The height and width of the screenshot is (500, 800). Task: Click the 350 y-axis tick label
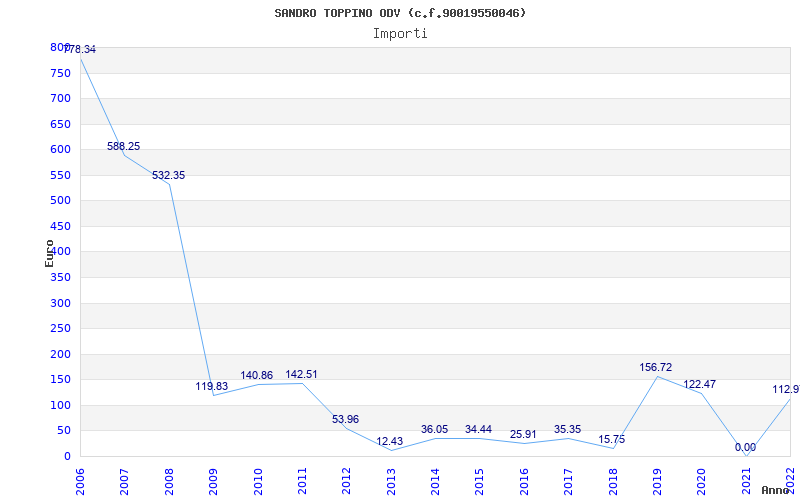pos(60,278)
